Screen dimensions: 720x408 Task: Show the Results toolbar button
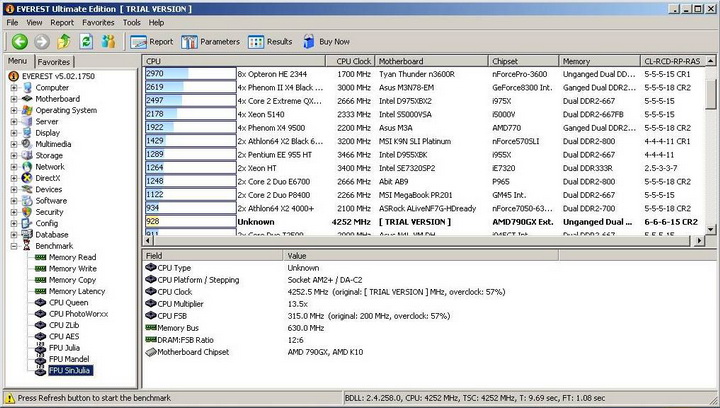270,42
